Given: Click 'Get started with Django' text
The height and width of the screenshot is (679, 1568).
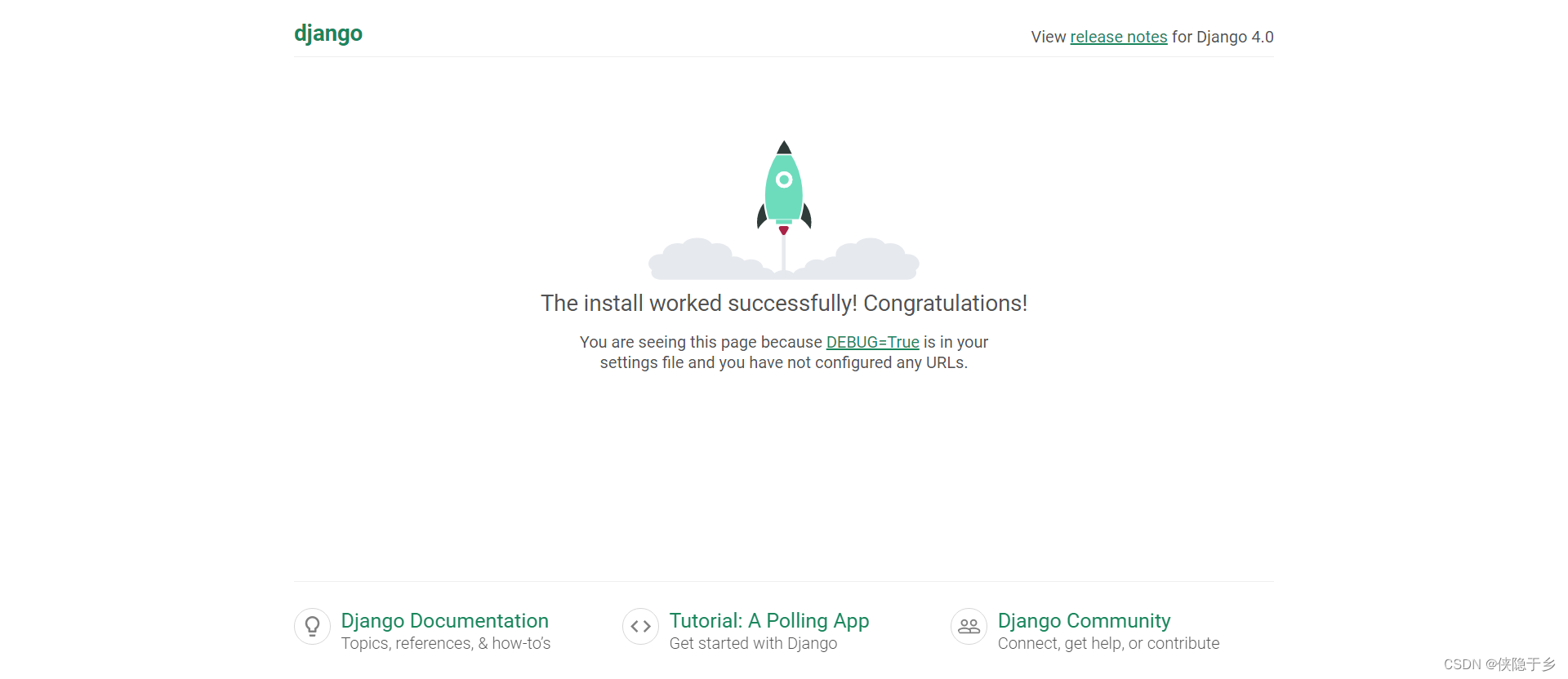Looking at the screenshot, I should (753, 643).
